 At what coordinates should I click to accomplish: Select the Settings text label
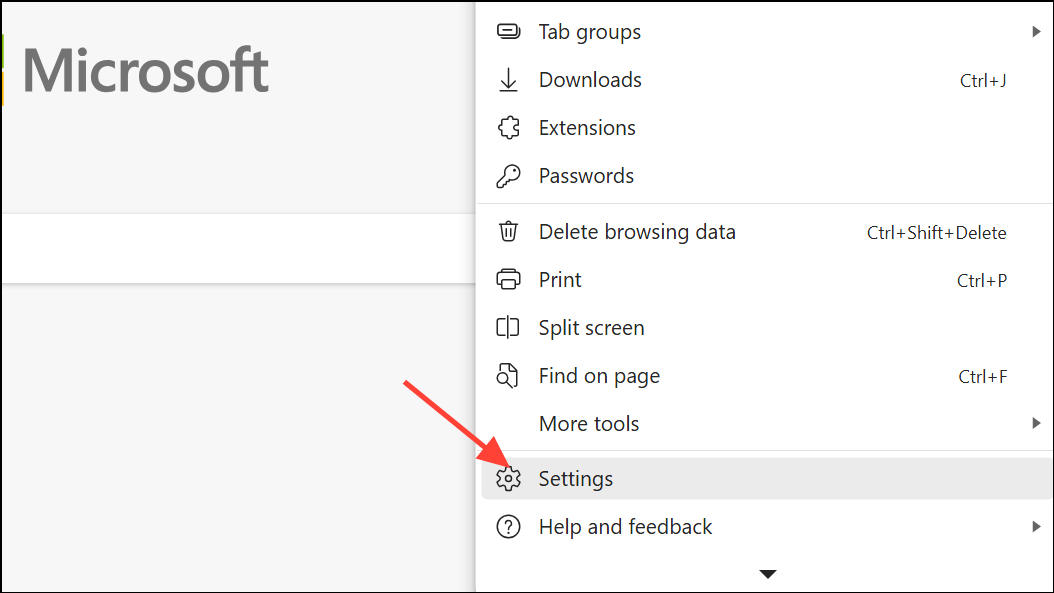pos(575,479)
